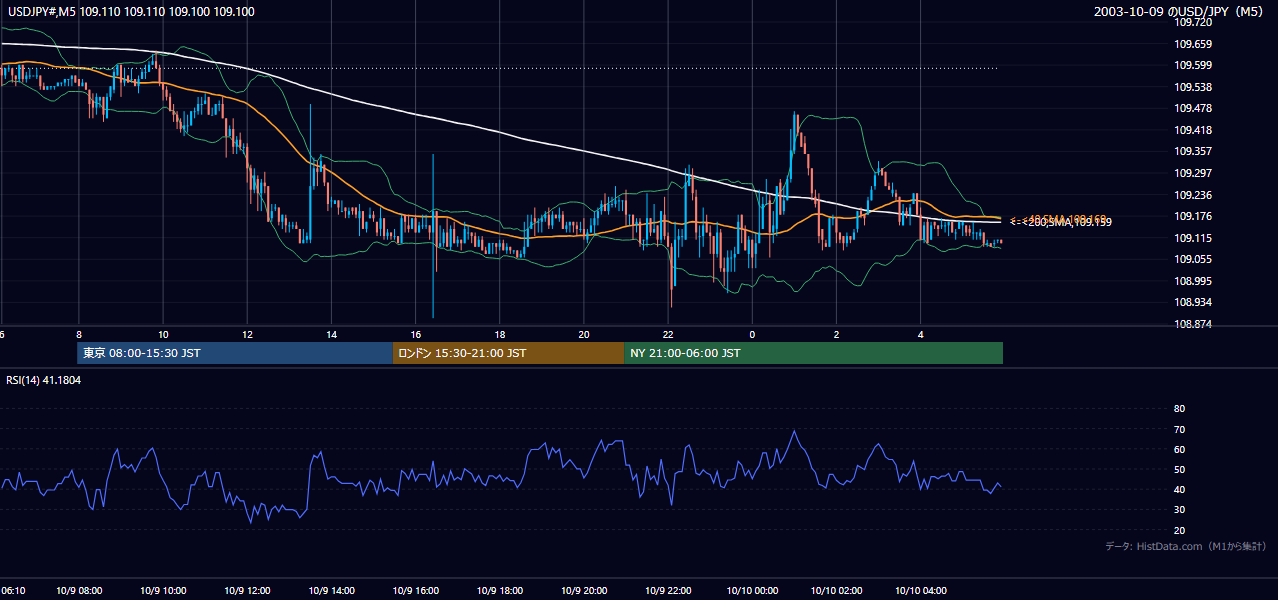Click the 06:10 bottom time label

point(13,590)
